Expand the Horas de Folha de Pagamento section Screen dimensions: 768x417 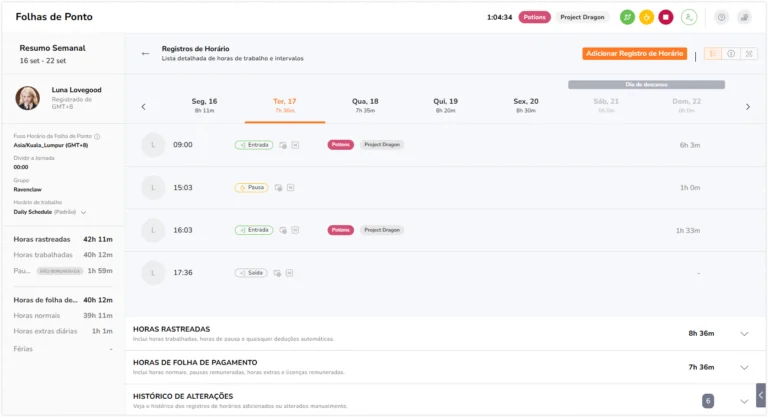(744, 368)
